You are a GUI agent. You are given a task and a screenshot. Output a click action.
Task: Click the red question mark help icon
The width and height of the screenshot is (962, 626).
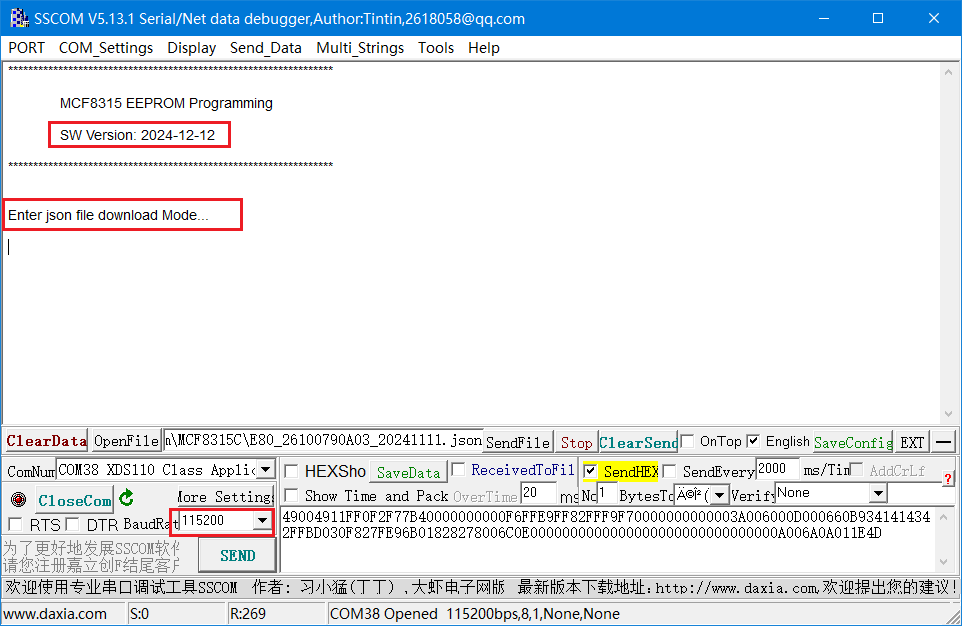coord(947,479)
